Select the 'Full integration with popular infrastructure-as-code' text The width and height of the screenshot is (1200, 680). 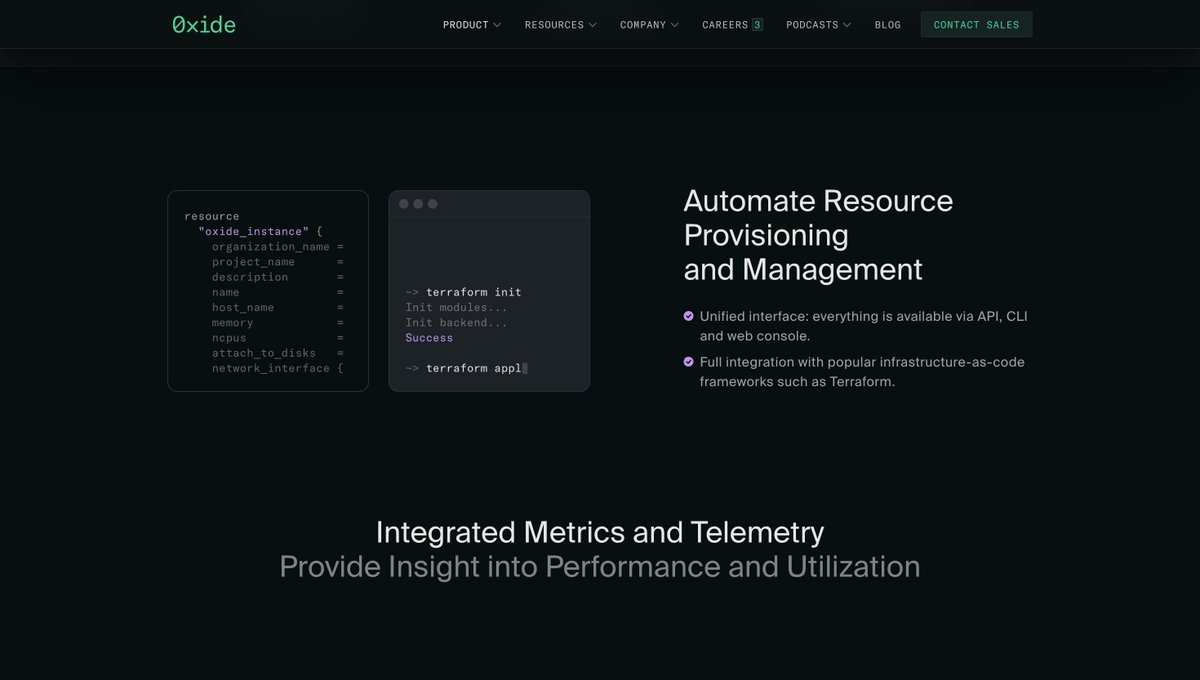[862, 372]
